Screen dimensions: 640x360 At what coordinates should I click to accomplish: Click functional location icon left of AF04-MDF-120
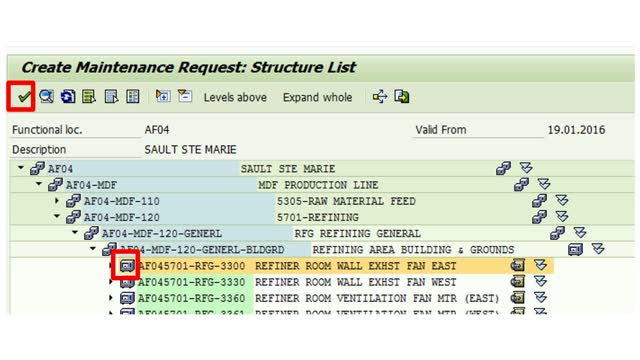[x=73, y=217]
